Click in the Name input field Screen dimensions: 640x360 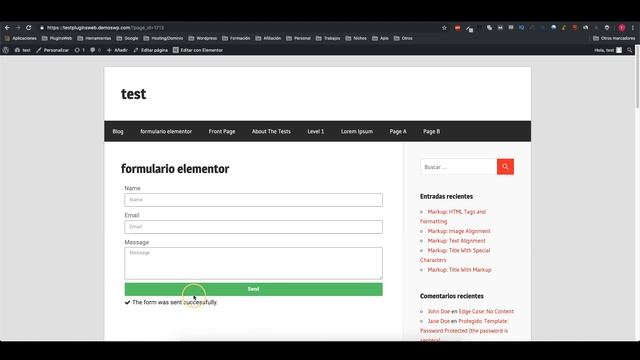tap(253, 200)
